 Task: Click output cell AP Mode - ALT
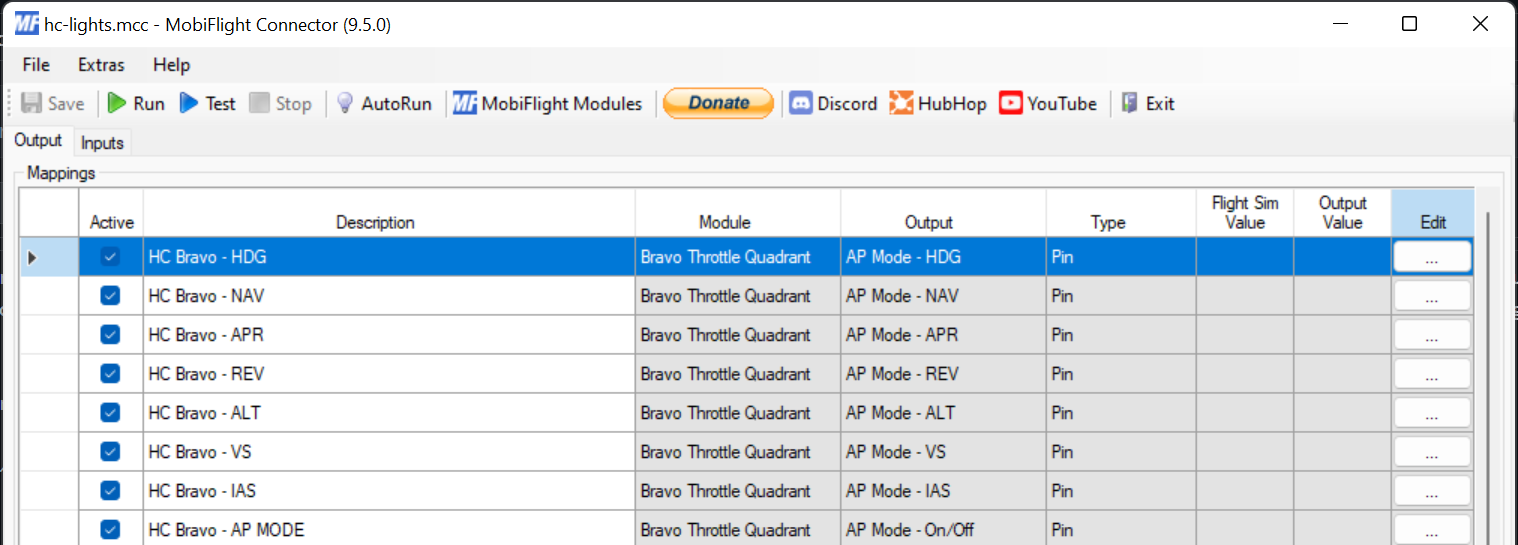point(943,413)
